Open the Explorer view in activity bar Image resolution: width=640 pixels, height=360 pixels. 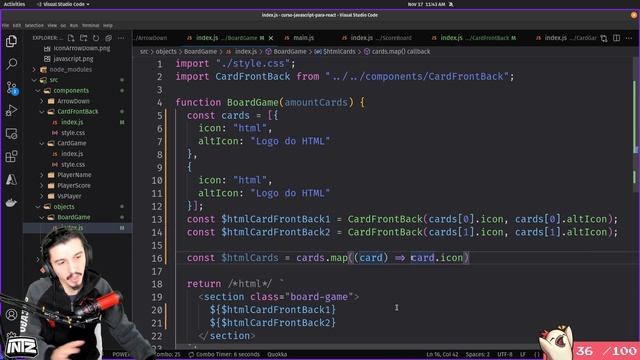(11, 41)
